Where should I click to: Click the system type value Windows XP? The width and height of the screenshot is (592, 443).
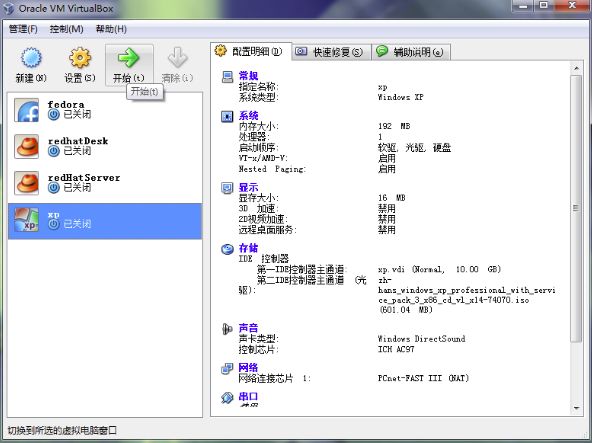point(401,97)
